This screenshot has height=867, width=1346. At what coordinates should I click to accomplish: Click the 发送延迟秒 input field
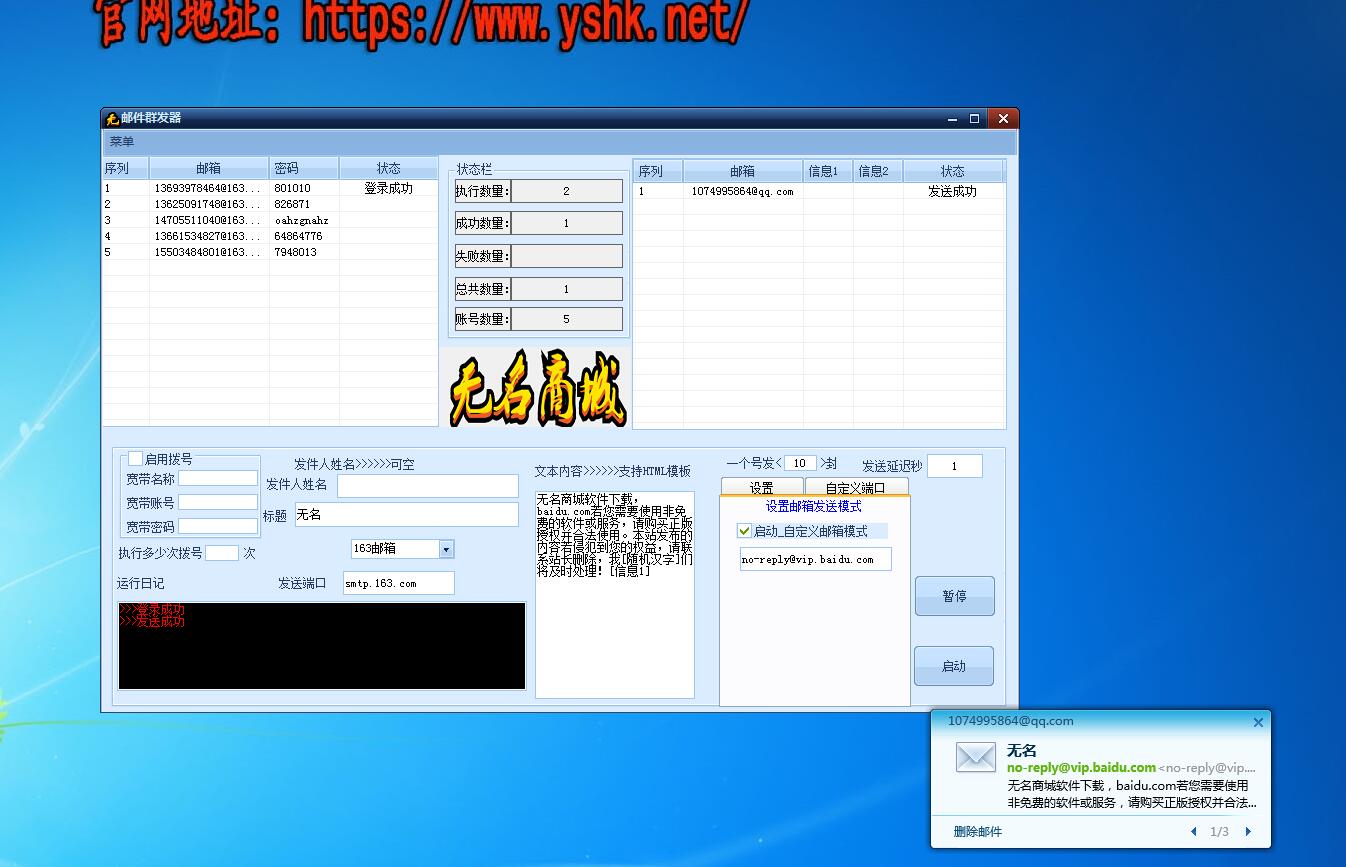tap(954, 466)
